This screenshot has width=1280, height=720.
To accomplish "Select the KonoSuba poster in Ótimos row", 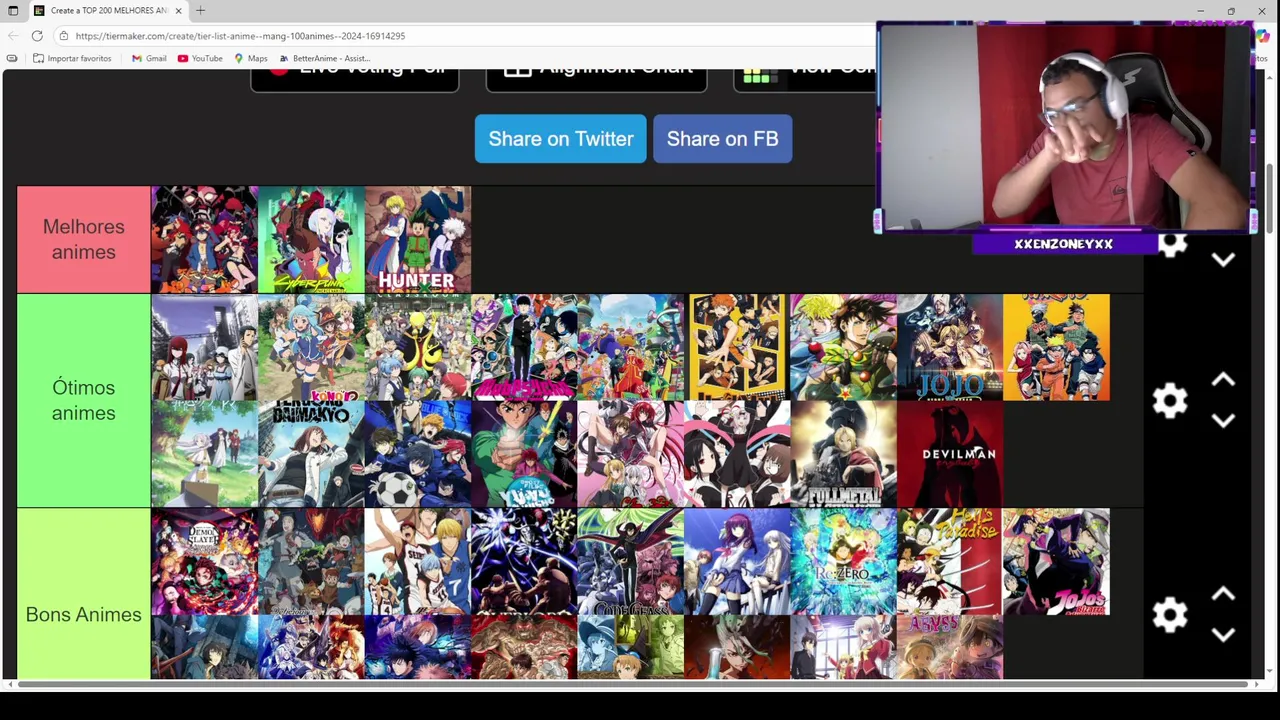I will (x=311, y=347).
